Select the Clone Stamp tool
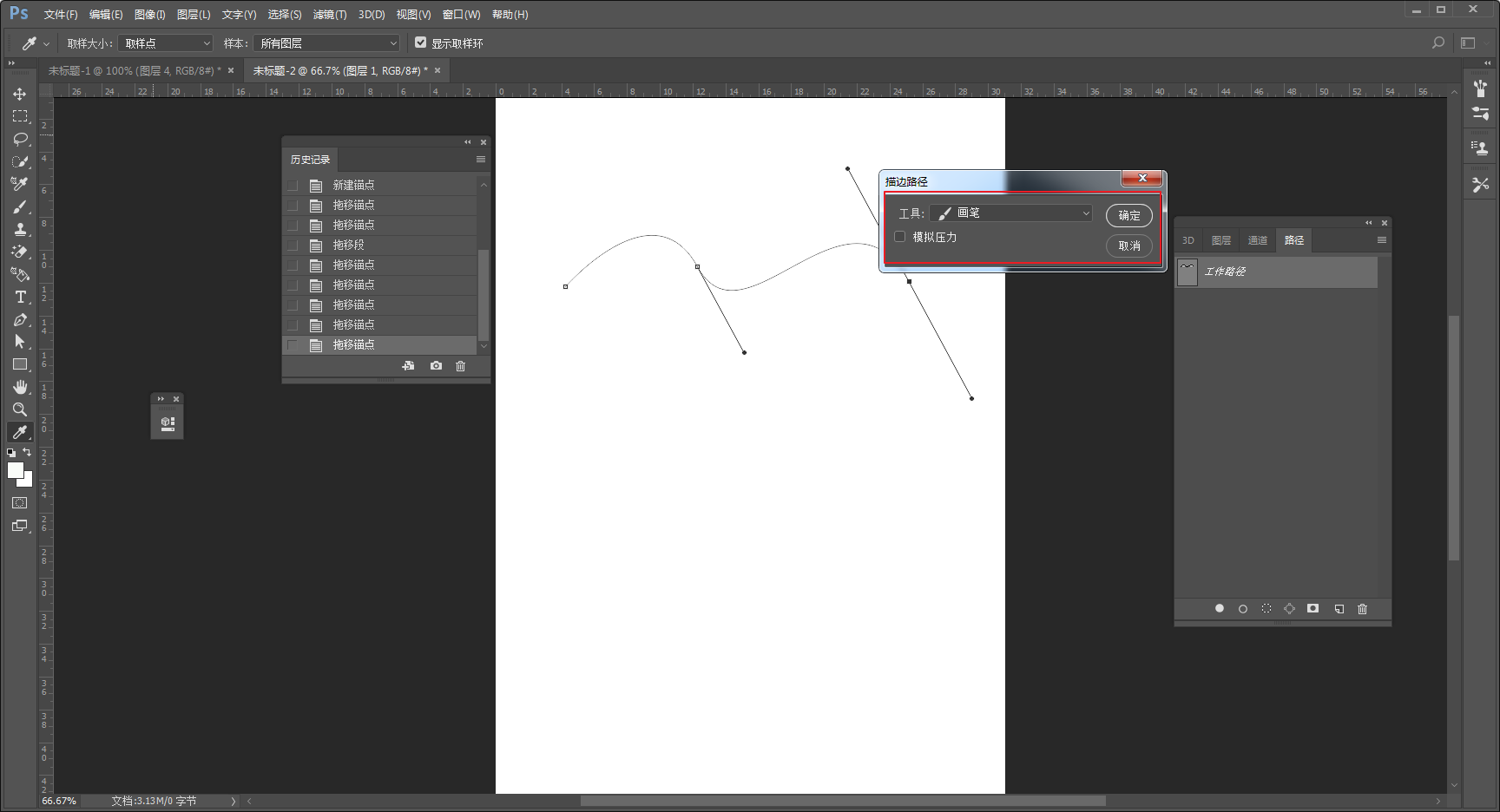The height and width of the screenshot is (812, 1500). coord(19,229)
